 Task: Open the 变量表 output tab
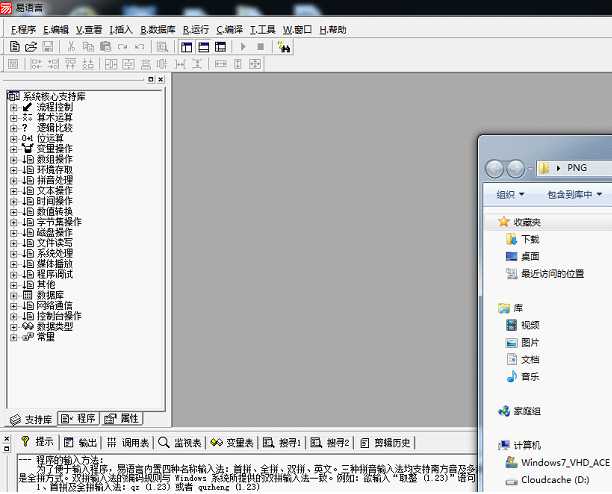click(x=232, y=442)
